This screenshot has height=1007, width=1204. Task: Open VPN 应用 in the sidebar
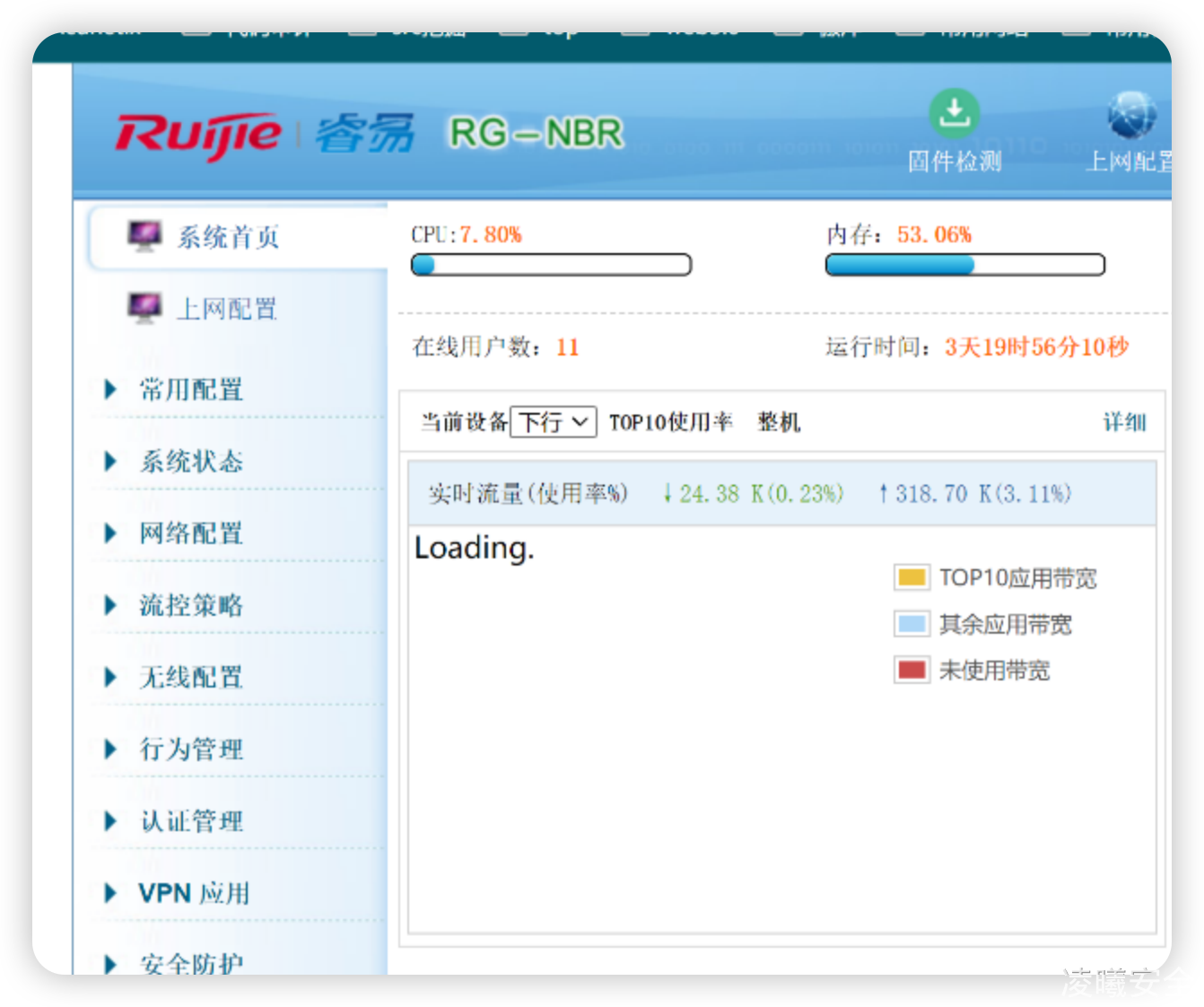tap(193, 893)
